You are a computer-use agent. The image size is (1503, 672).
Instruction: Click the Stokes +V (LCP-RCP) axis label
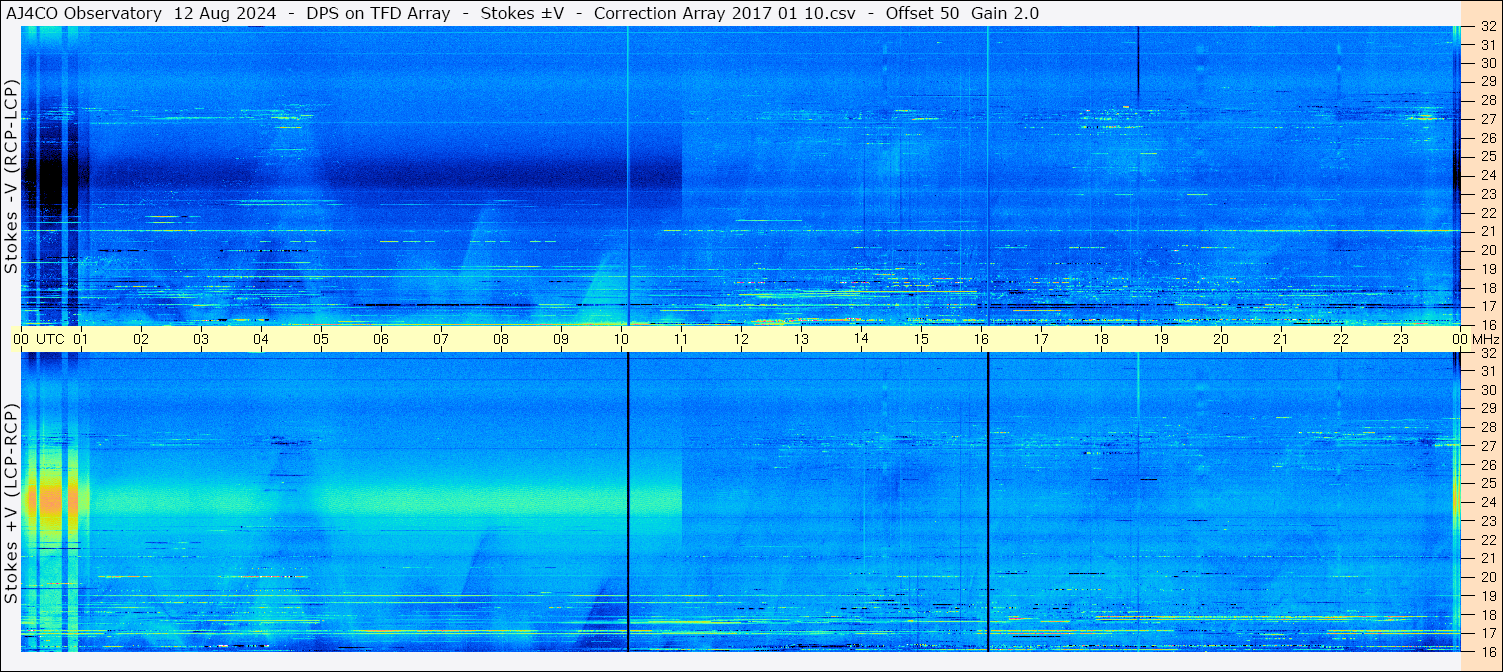pos(12,504)
